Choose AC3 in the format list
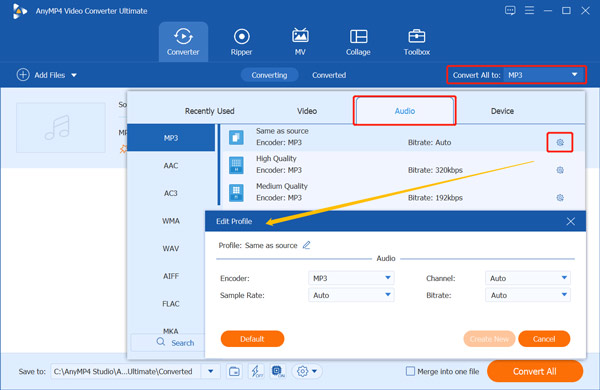Viewport: 600px width, 390px height. tap(171, 193)
